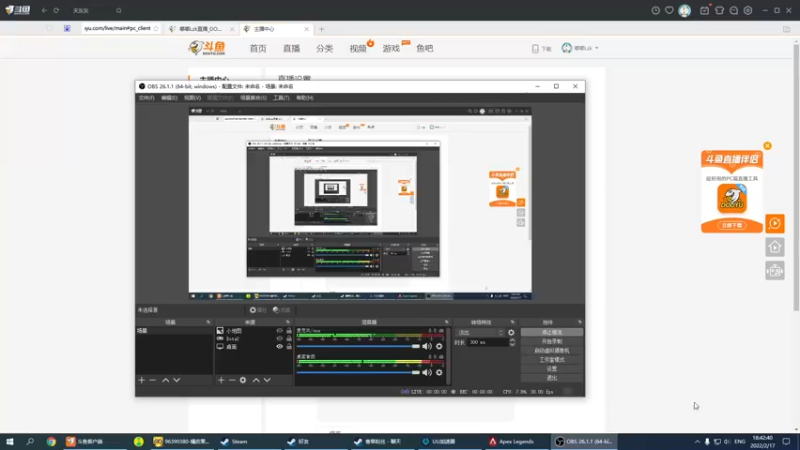Move source up in OBS sources panel

point(256,380)
